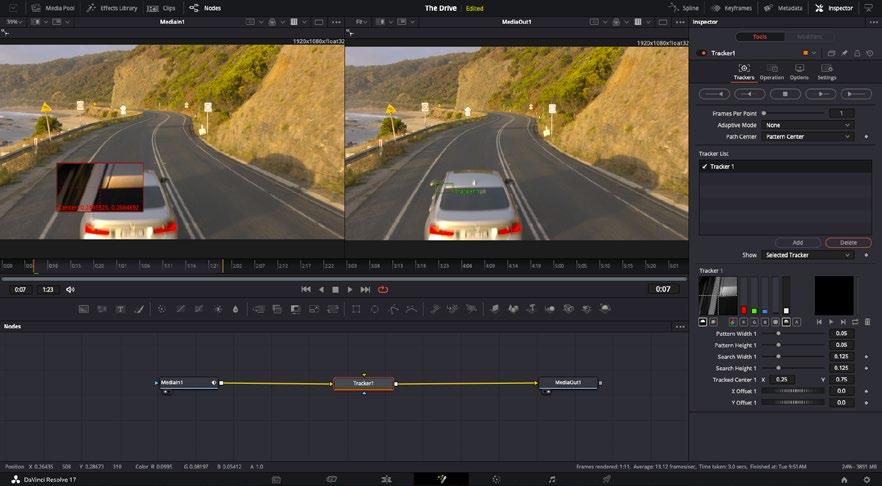882x486 pixels.
Task: Open the Effects Library panel
Action: pos(113,8)
